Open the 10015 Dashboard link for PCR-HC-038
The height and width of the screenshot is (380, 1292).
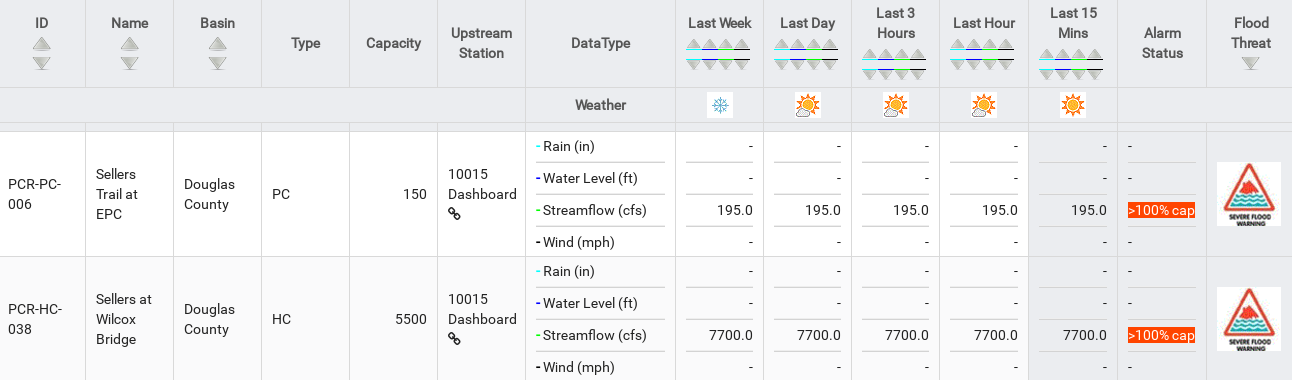click(x=481, y=309)
